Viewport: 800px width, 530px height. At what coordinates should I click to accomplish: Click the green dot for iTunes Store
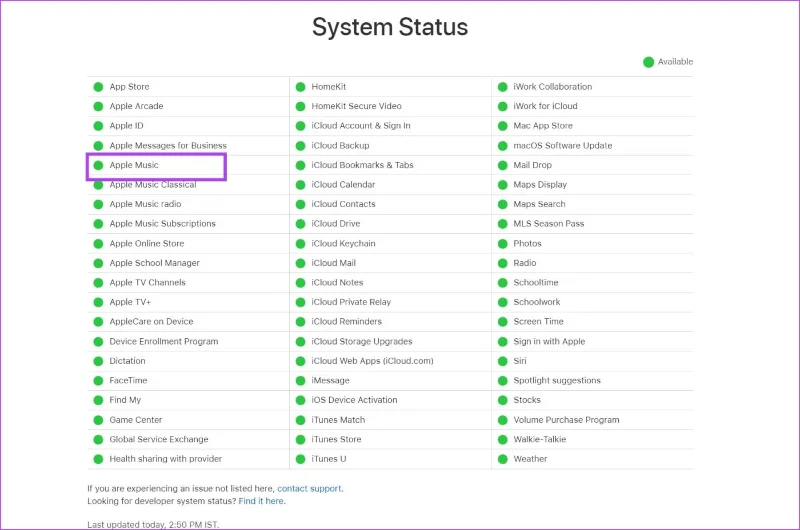[x=301, y=440]
